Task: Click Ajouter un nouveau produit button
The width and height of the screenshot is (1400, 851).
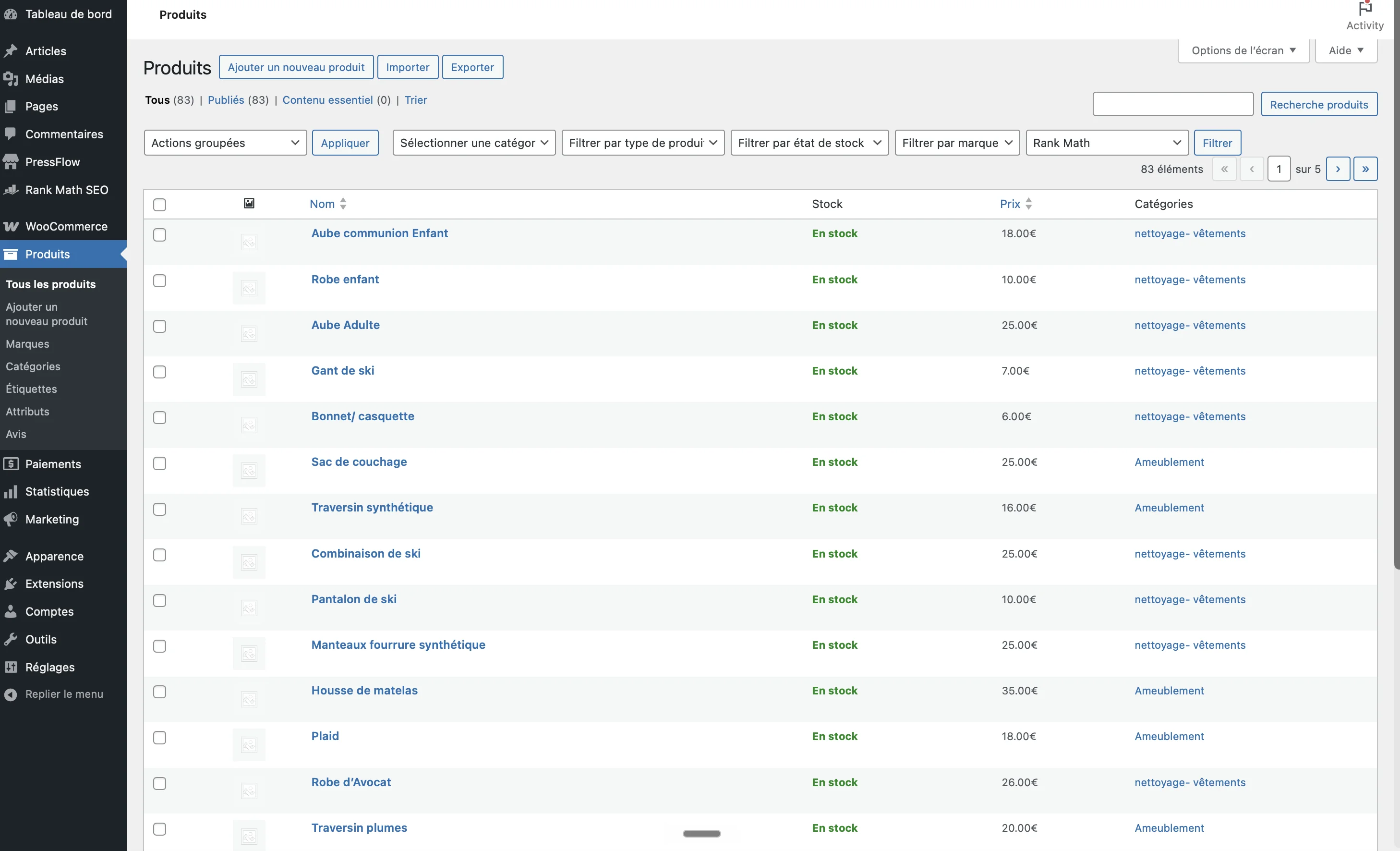Action: [x=296, y=67]
